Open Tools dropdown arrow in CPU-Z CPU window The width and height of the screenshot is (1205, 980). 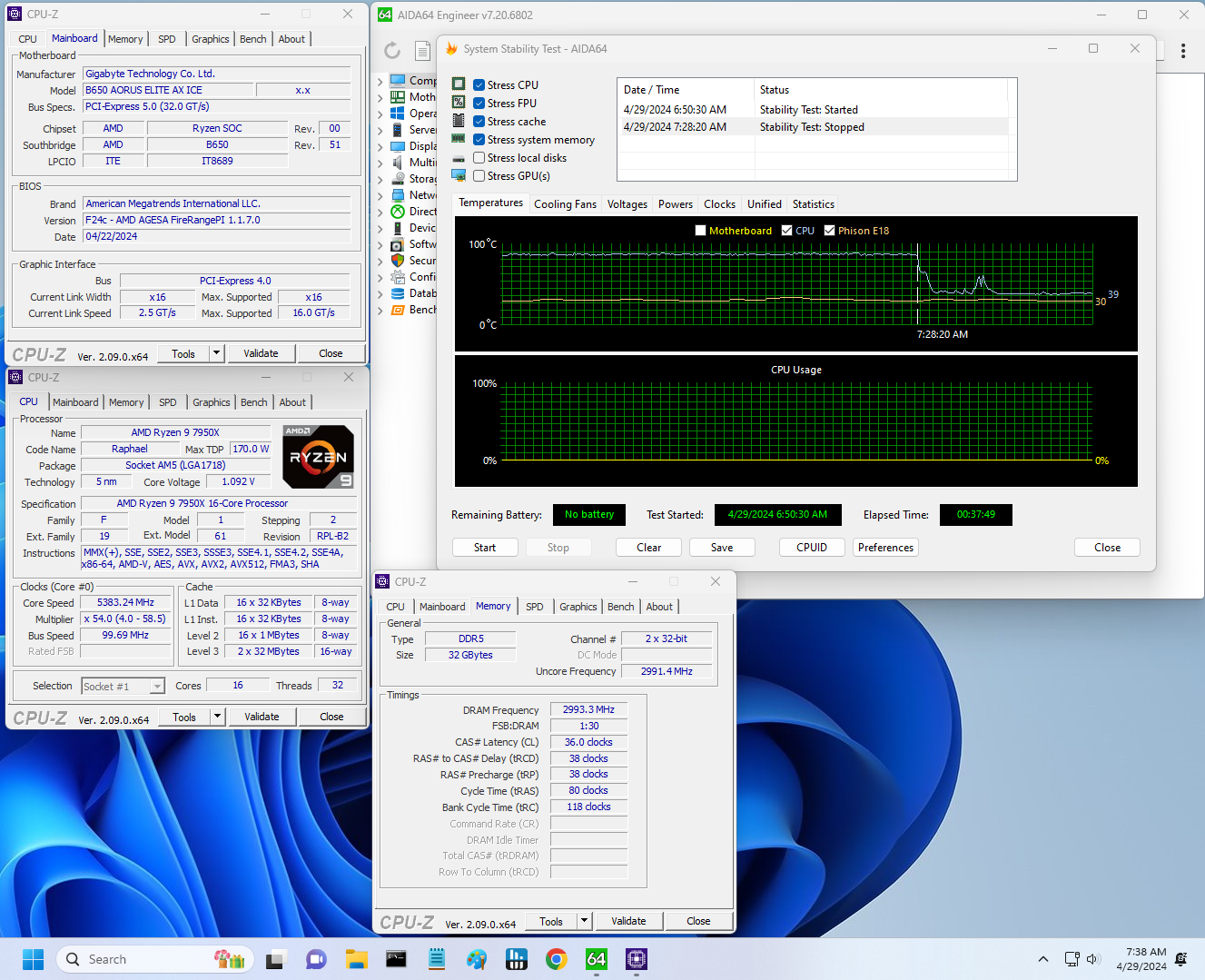click(x=217, y=717)
